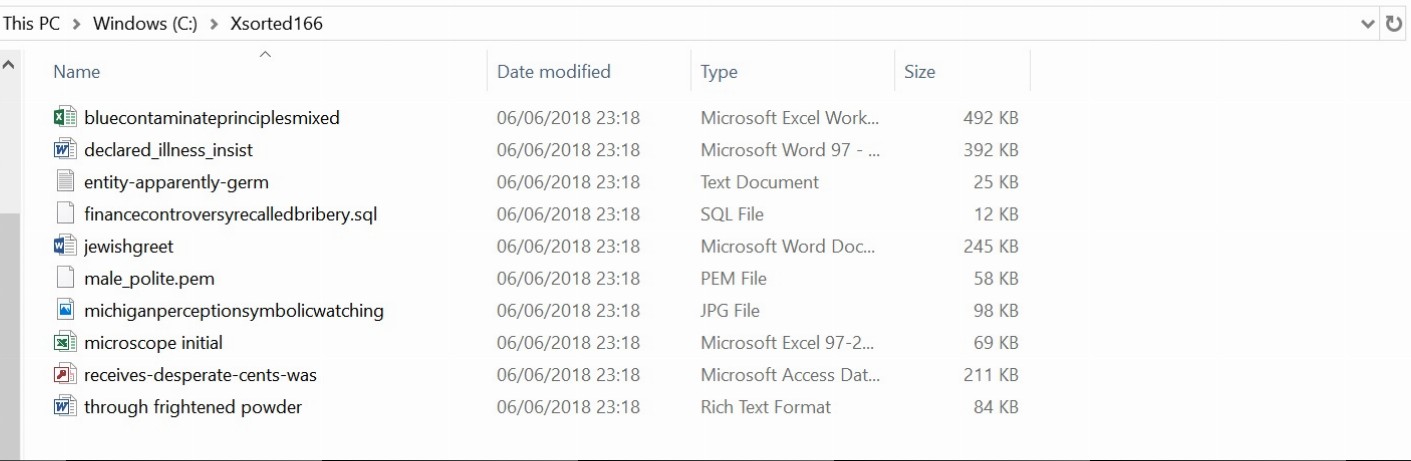
Task: Refresh the folder view
Action: tap(1395, 24)
